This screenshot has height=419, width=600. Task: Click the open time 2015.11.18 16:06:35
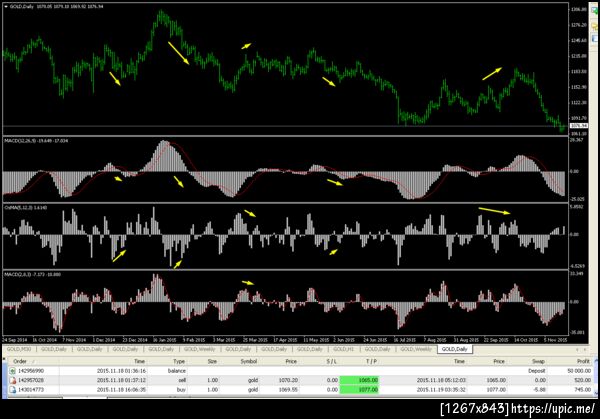click(x=121, y=390)
